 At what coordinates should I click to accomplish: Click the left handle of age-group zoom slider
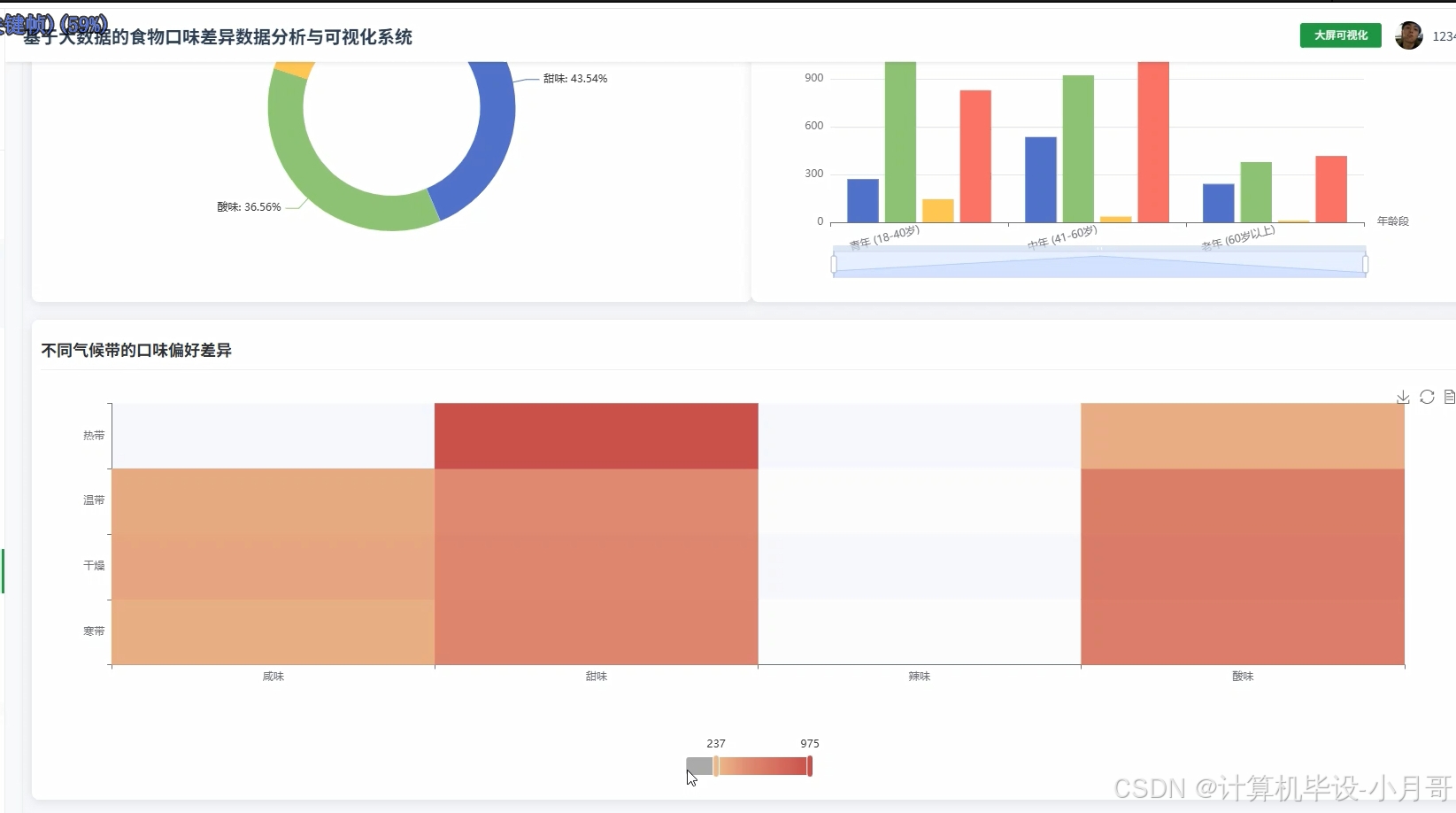pos(834,264)
